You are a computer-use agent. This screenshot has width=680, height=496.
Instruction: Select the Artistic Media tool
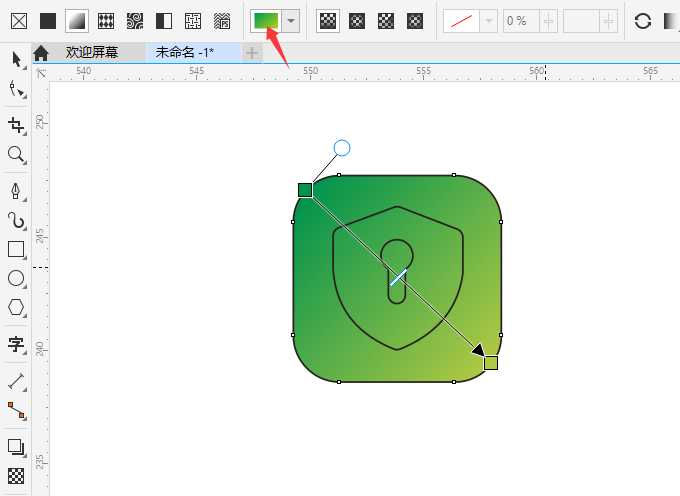pyautogui.click(x=16, y=220)
